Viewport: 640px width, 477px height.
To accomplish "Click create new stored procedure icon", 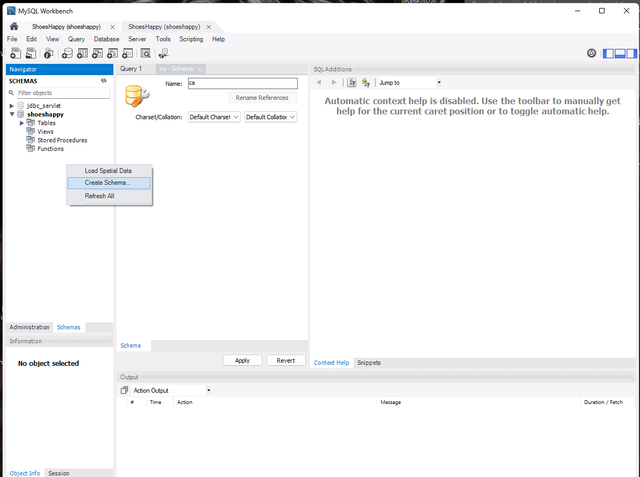I will (x=113, y=53).
